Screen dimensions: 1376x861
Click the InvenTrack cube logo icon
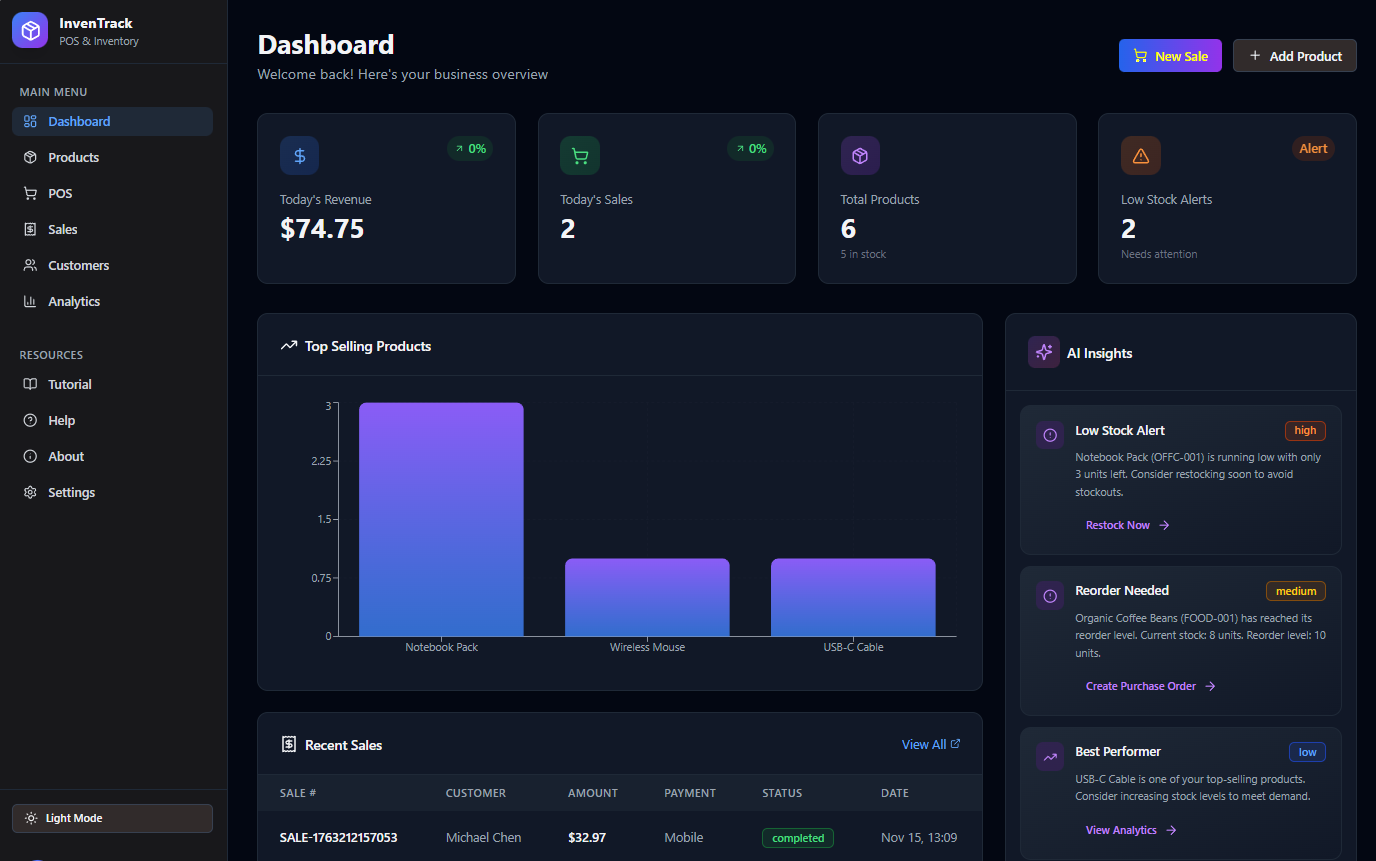30,30
